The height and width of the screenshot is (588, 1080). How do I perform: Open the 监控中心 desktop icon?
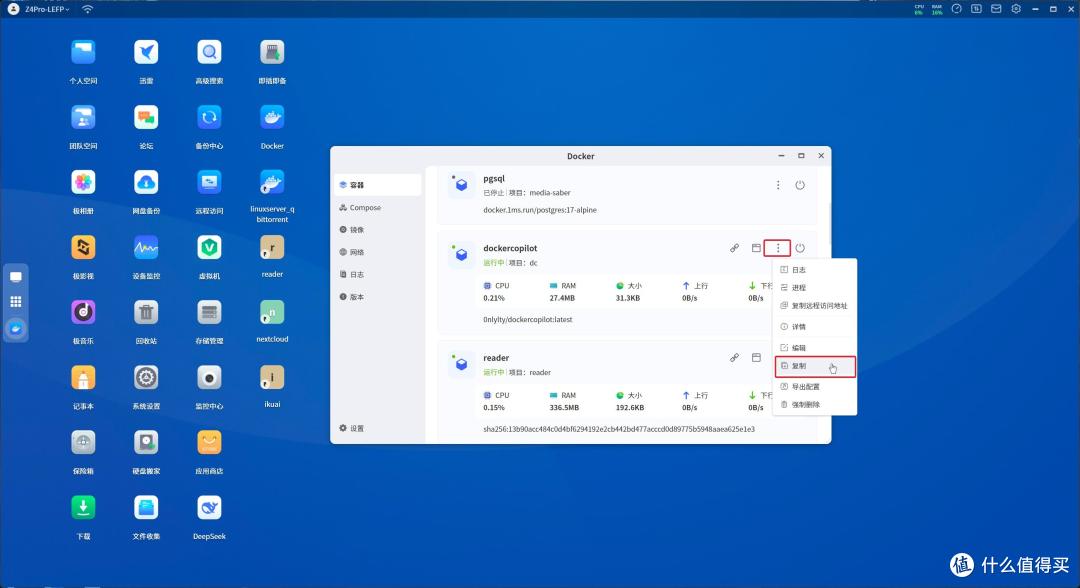click(x=209, y=378)
